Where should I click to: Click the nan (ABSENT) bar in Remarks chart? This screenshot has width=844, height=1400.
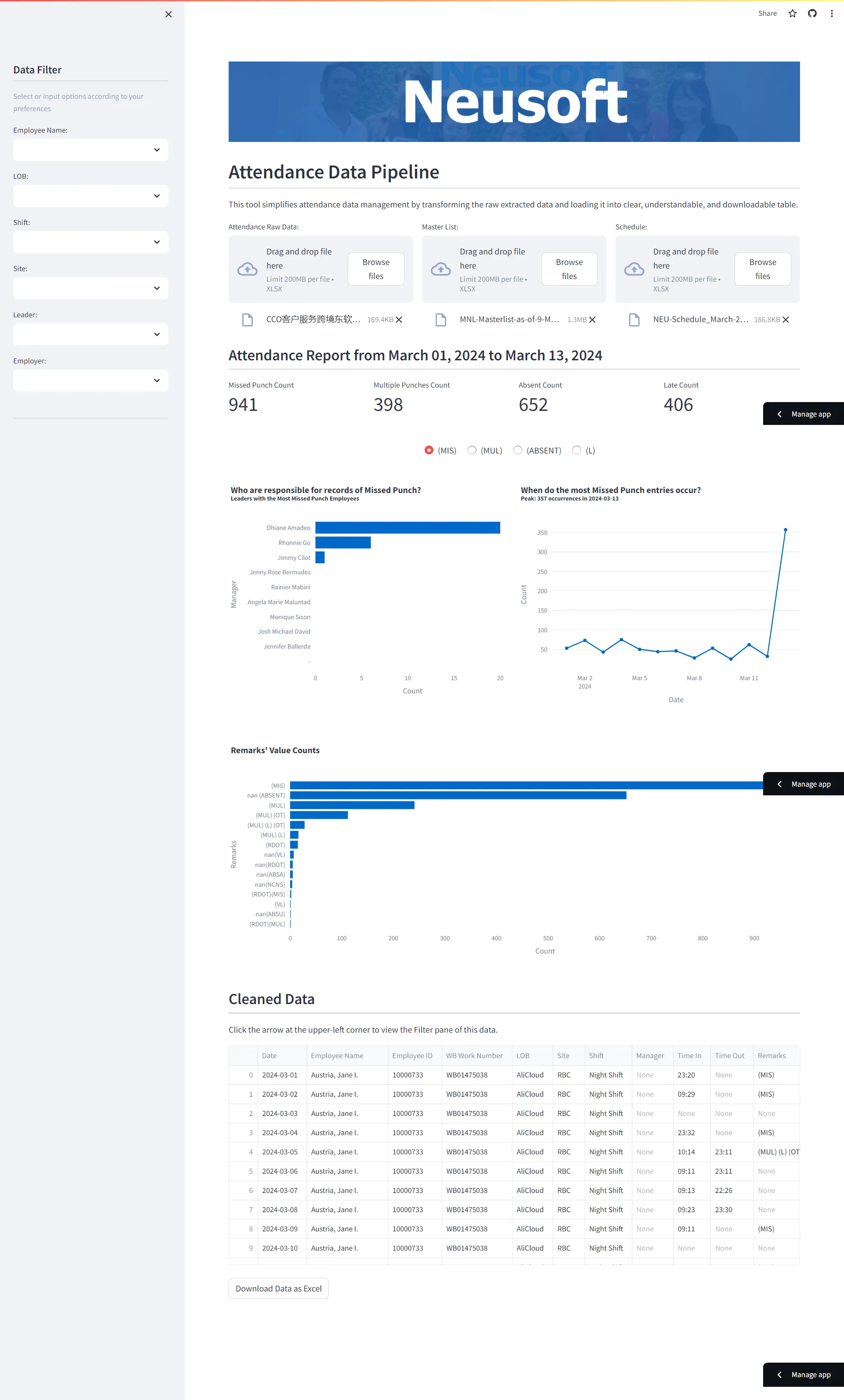click(458, 795)
